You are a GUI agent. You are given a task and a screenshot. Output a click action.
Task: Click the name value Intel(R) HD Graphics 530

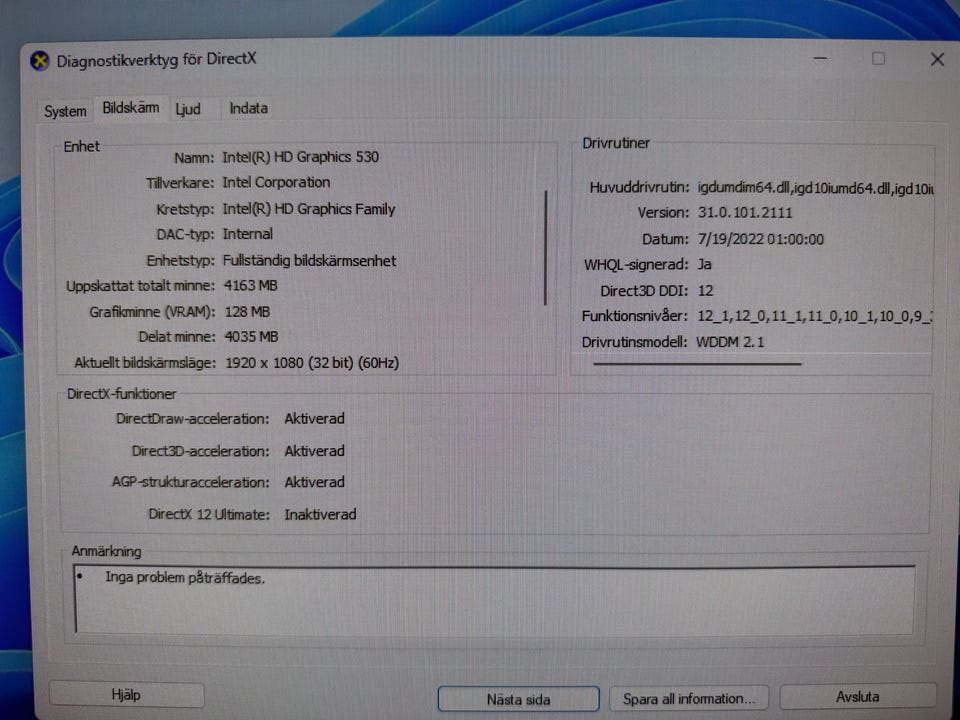[x=301, y=157]
